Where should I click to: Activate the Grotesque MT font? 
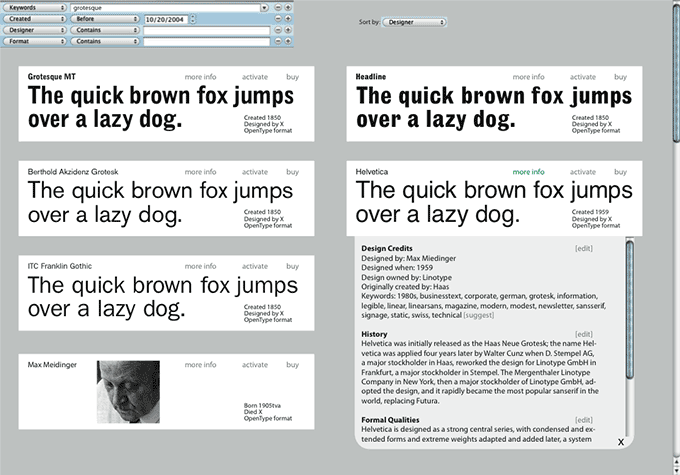pyautogui.click(x=255, y=77)
